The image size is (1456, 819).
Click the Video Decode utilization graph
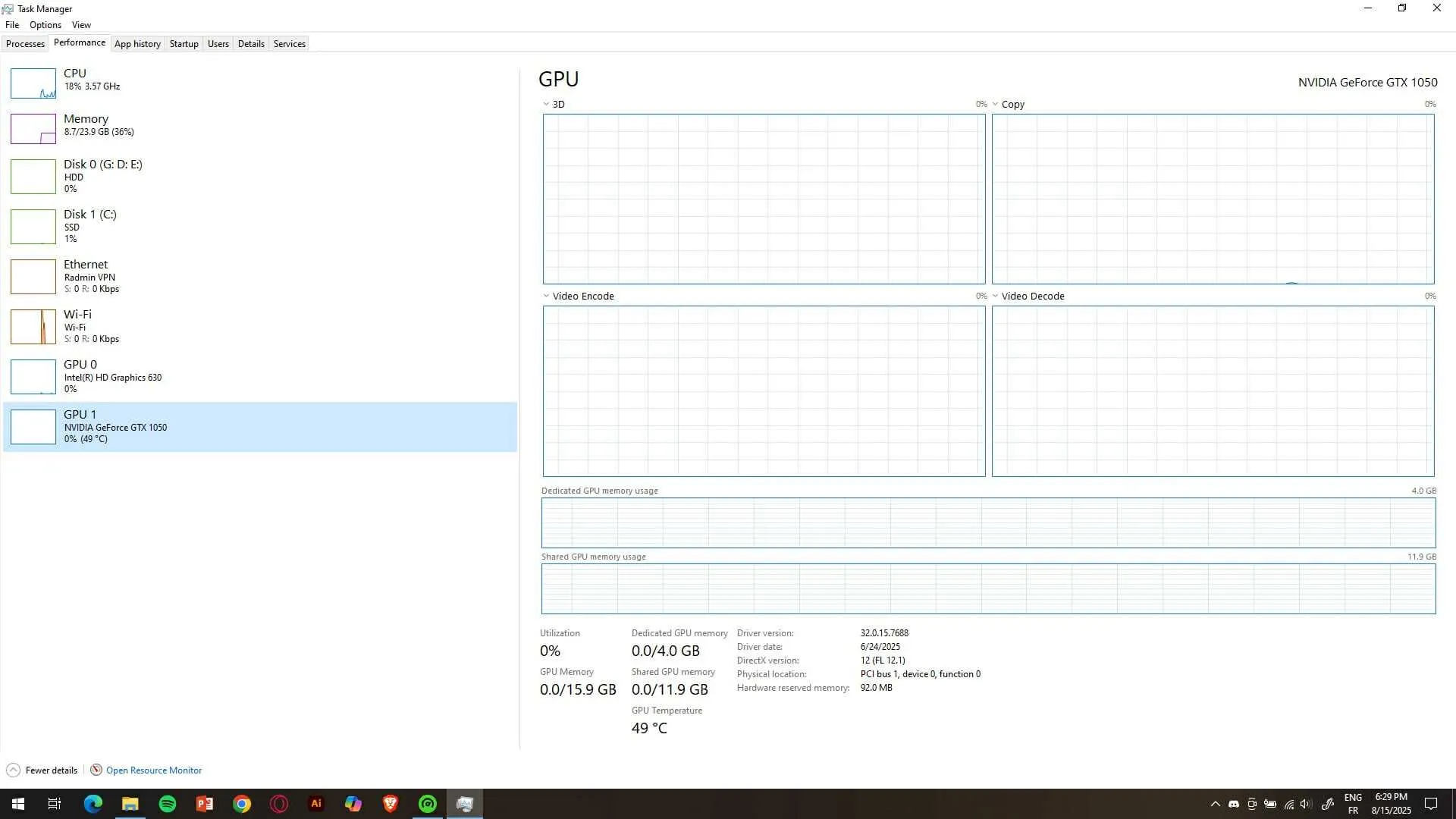click(x=1213, y=391)
